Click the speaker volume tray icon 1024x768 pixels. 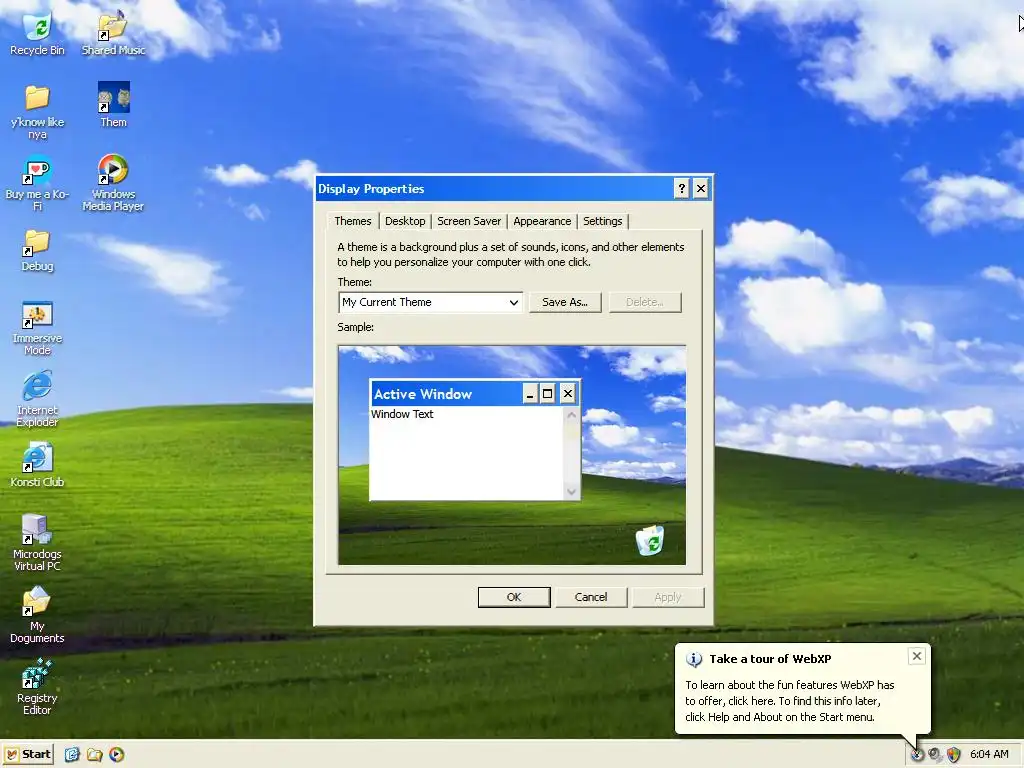click(935, 754)
